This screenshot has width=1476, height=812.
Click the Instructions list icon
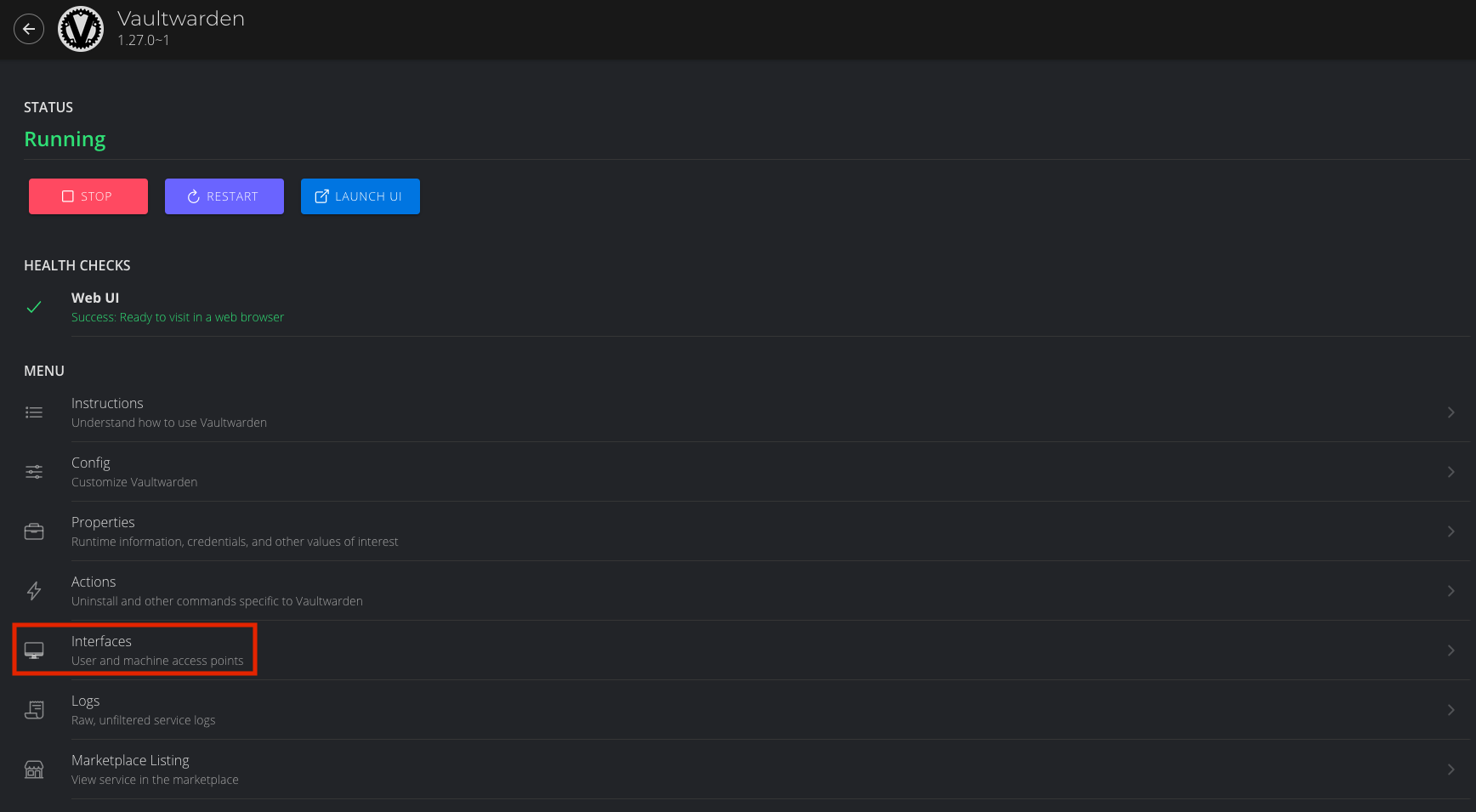click(x=34, y=412)
